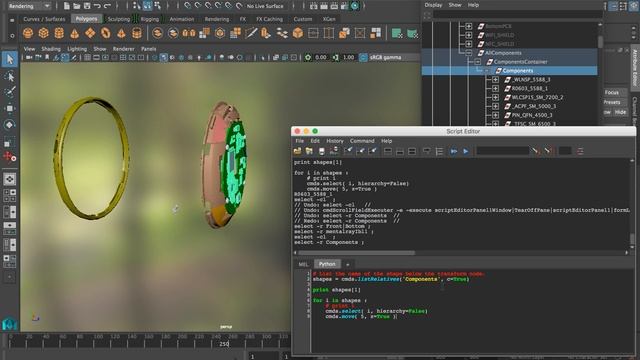
Task: Expand the R0603_5588_1 node
Action: click(x=495, y=89)
